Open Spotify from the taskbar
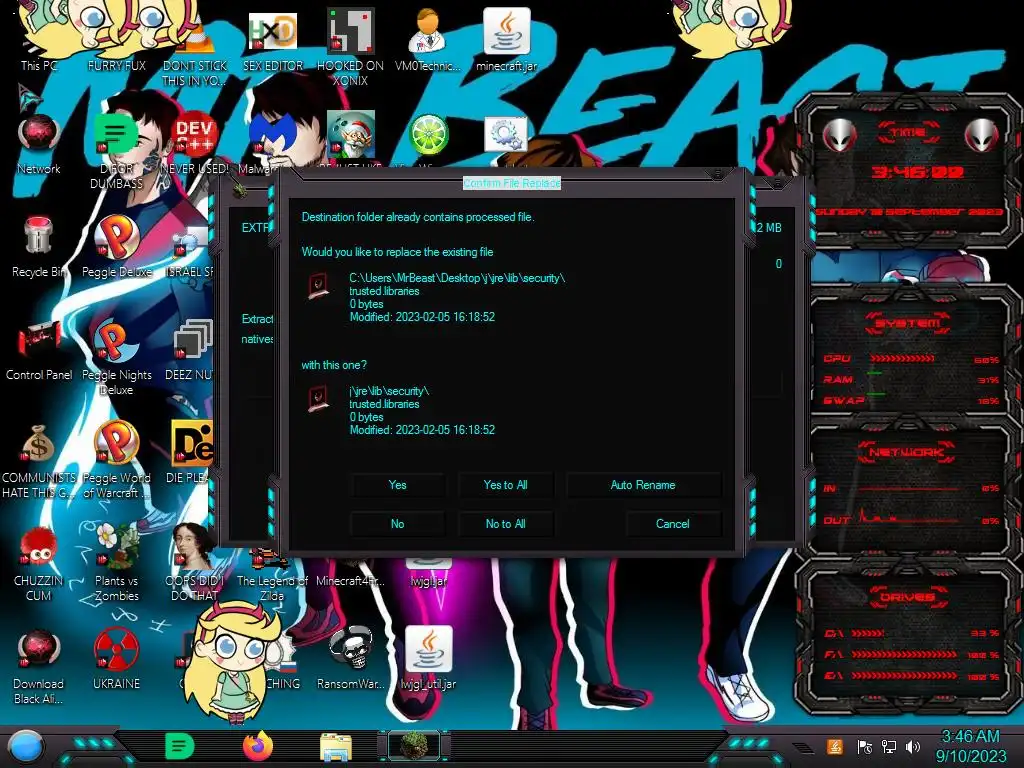Screen dimensions: 1024x768 [180, 746]
